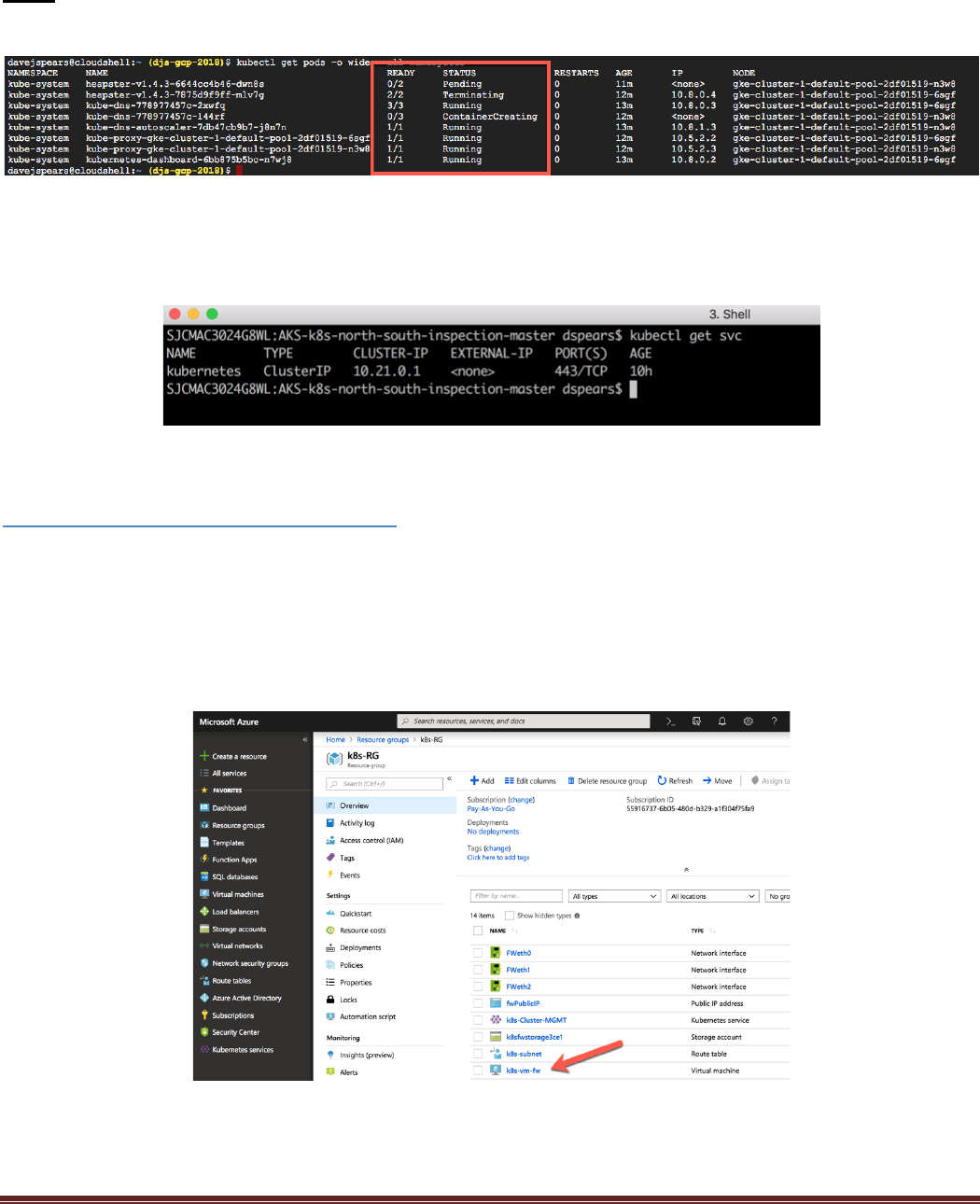Screen dimensions: 980x1204
Task: Tick the checkbox for fwPublicIP
Action: [478, 1003]
